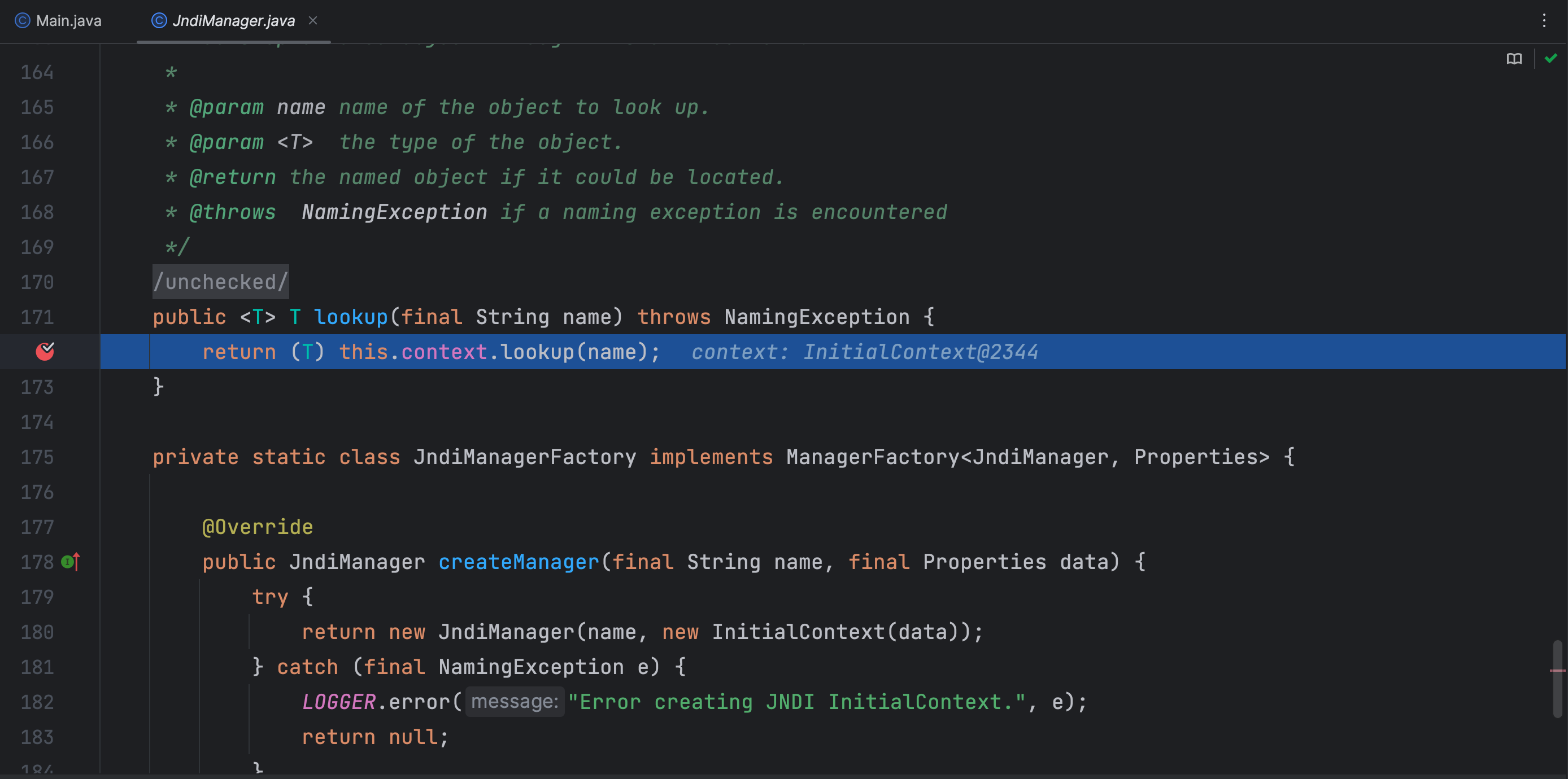Click the message: parameter hint
The height and width of the screenshot is (779, 1568).
pos(515,702)
